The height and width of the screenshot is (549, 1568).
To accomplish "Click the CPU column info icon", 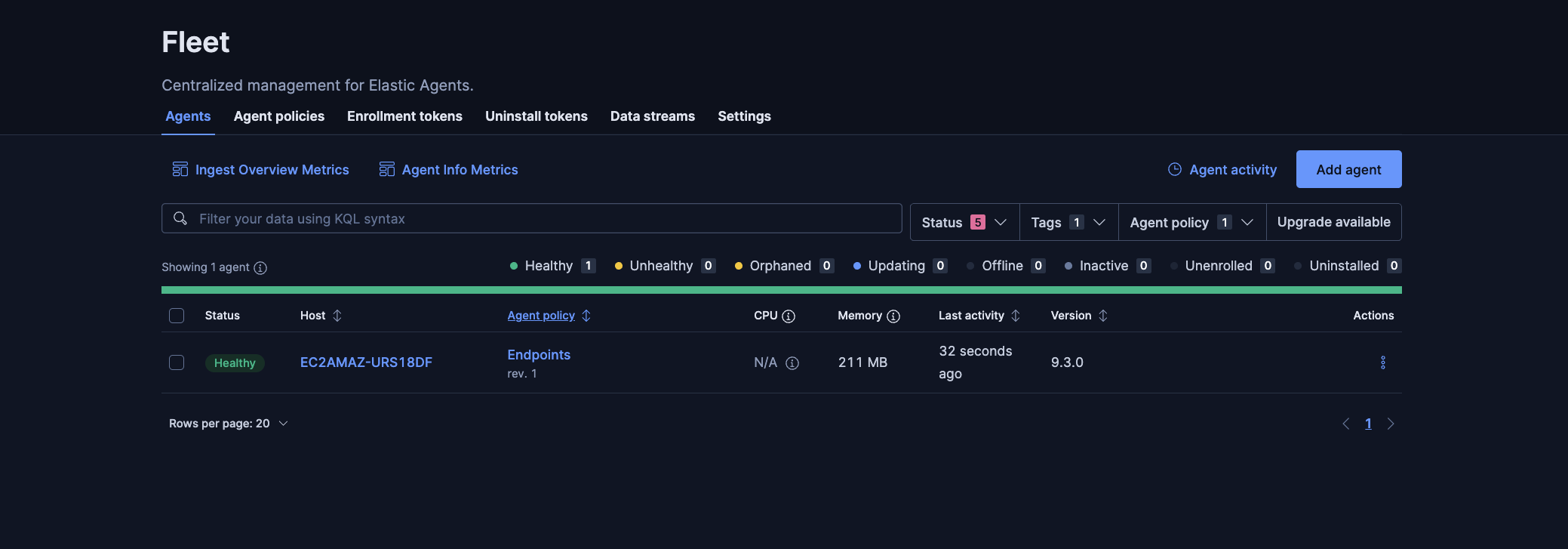I will [x=789, y=316].
